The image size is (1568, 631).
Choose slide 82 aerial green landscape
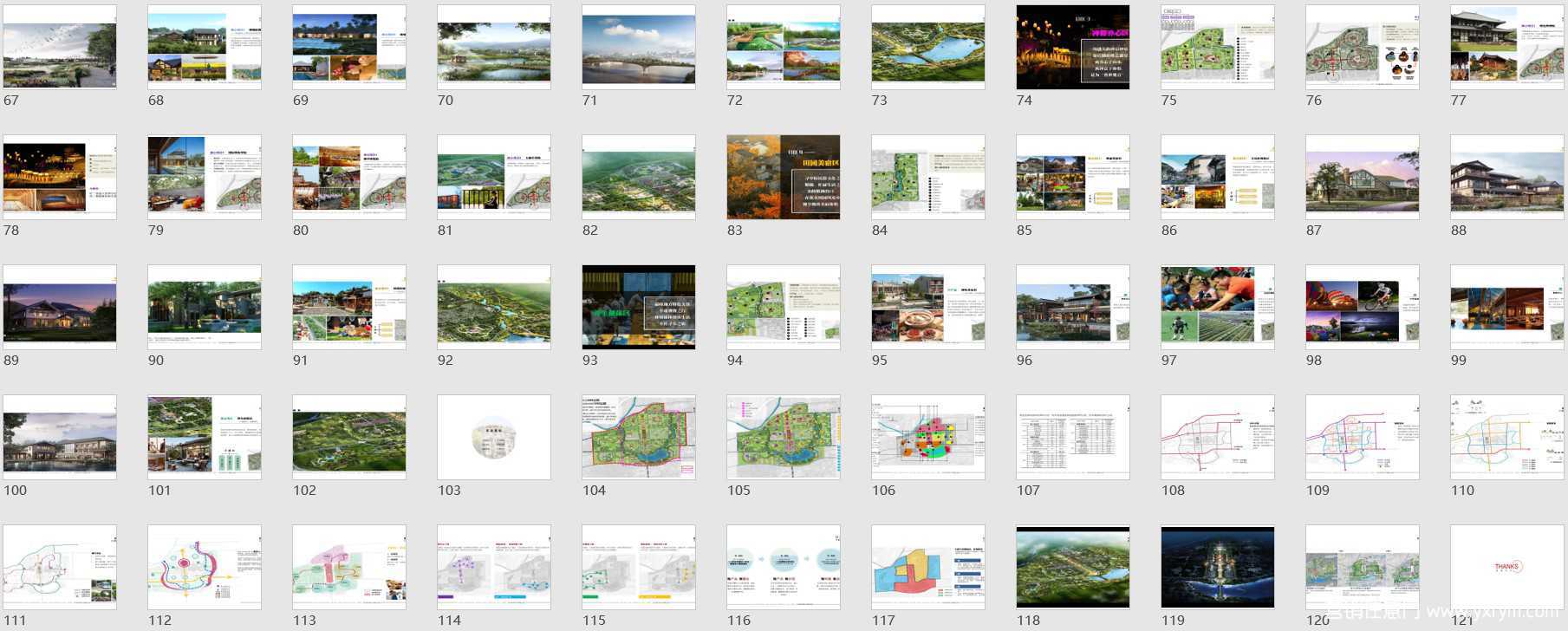[x=639, y=177]
